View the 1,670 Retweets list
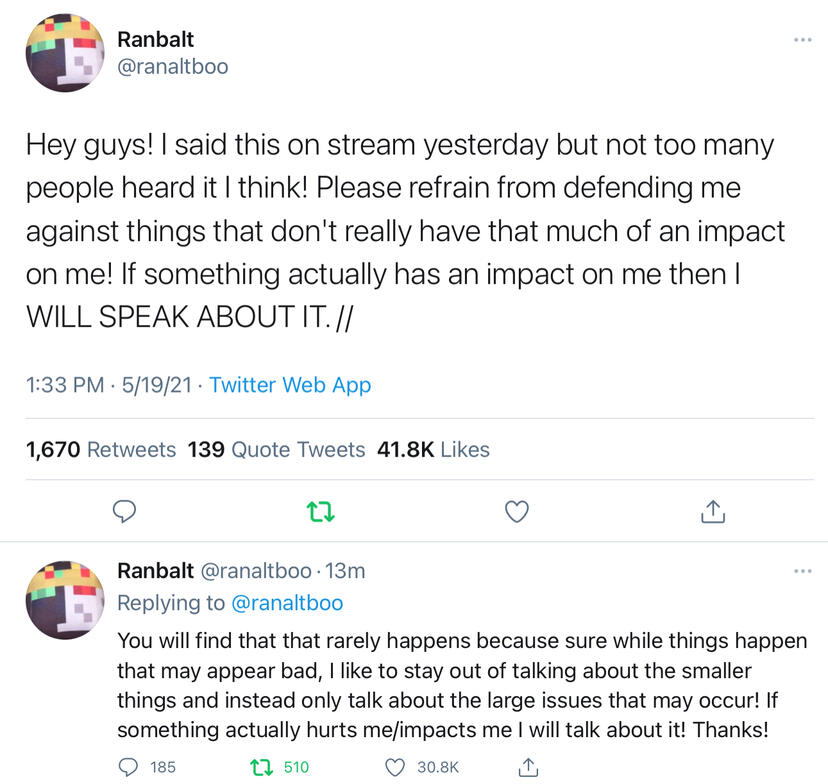The height and width of the screenshot is (784, 828). [x=100, y=450]
